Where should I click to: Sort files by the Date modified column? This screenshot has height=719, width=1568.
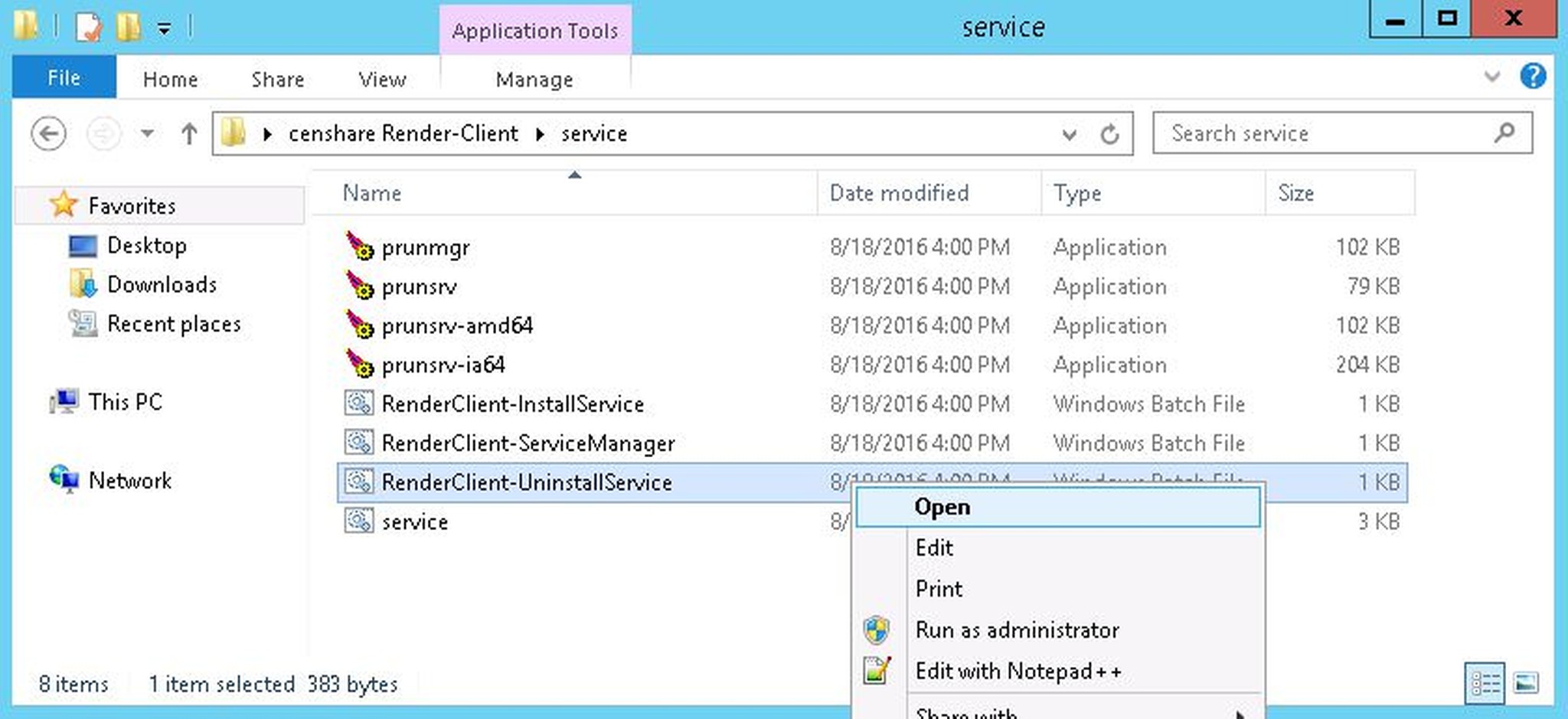tap(899, 193)
